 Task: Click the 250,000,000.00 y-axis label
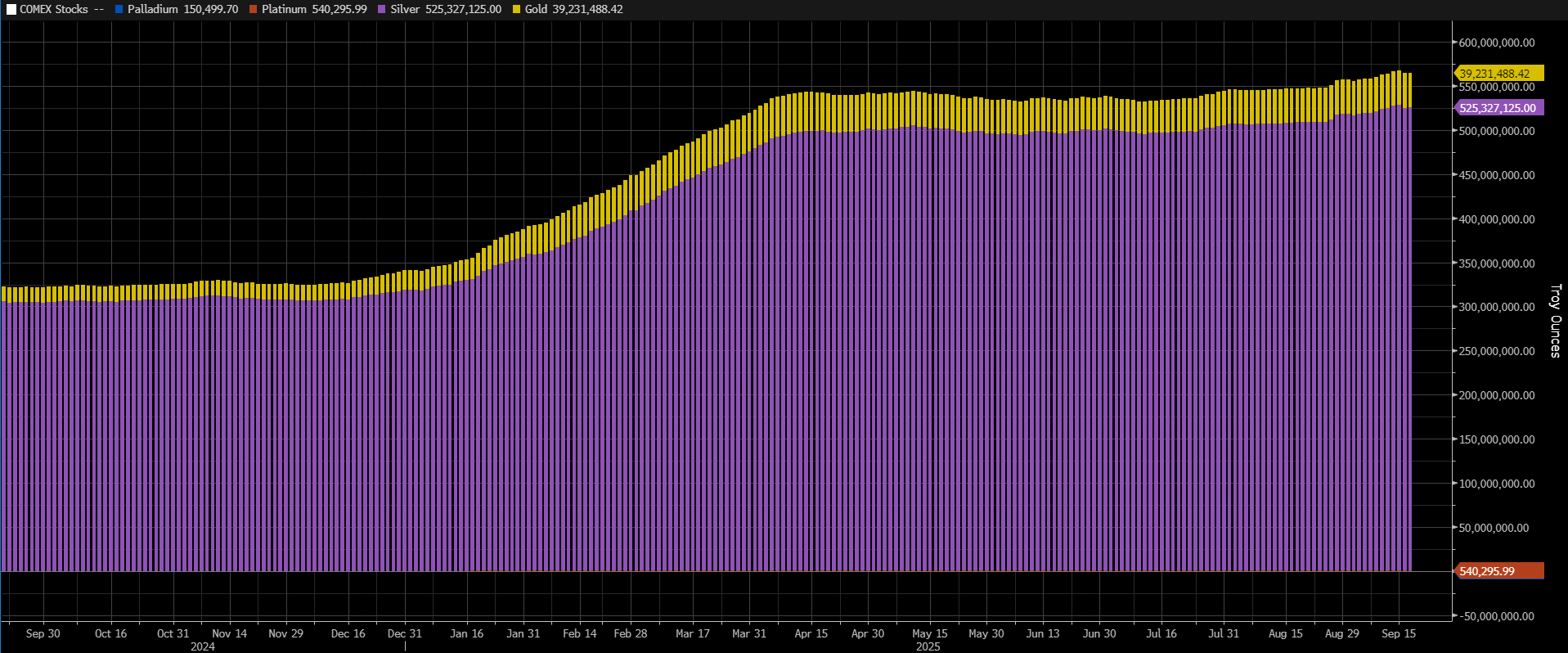(1497, 351)
